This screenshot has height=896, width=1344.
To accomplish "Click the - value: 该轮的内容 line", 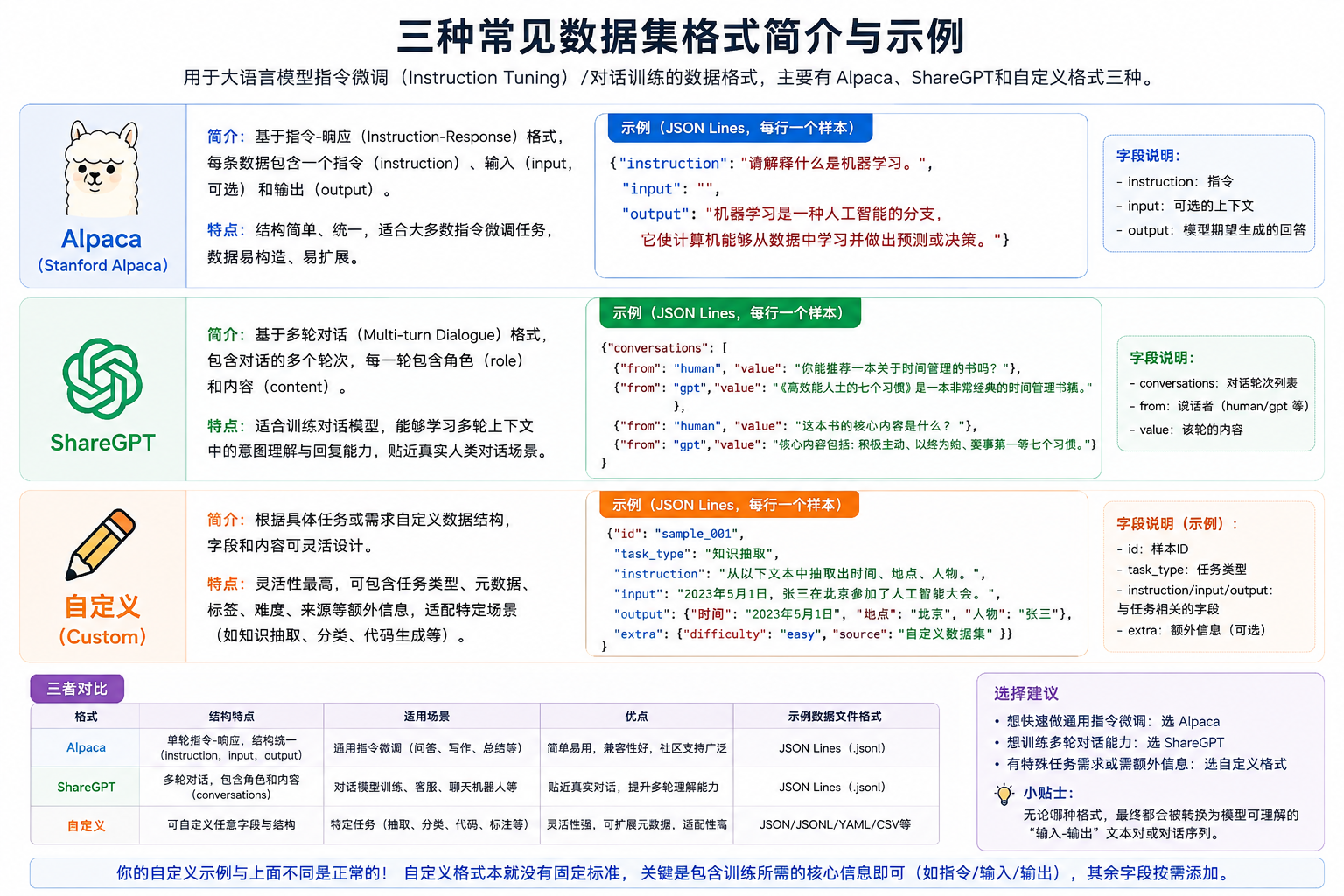I will 1186,430.
